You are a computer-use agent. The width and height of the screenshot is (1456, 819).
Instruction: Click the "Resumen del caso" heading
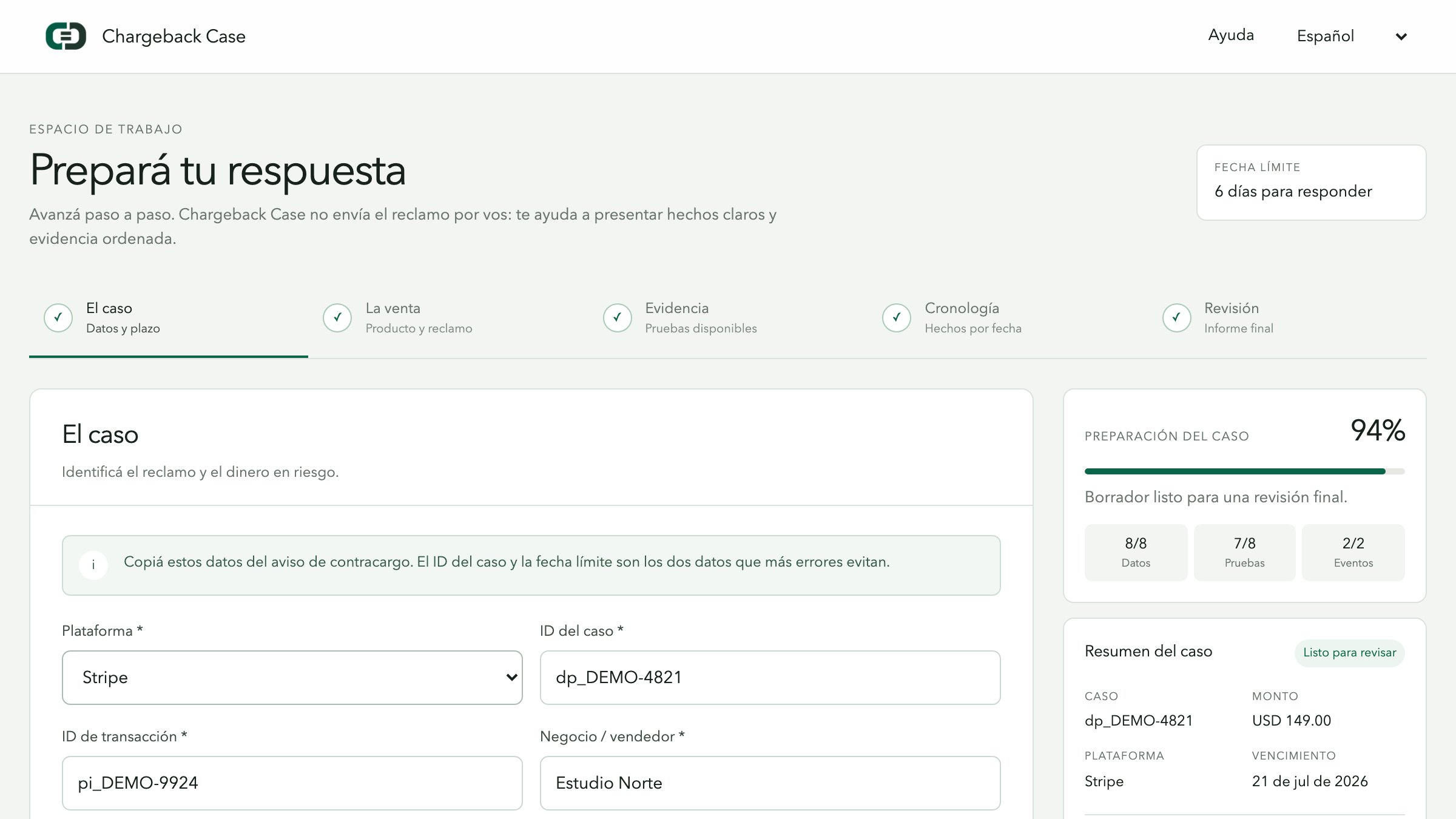pyautogui.click(x=1148, y=651)
